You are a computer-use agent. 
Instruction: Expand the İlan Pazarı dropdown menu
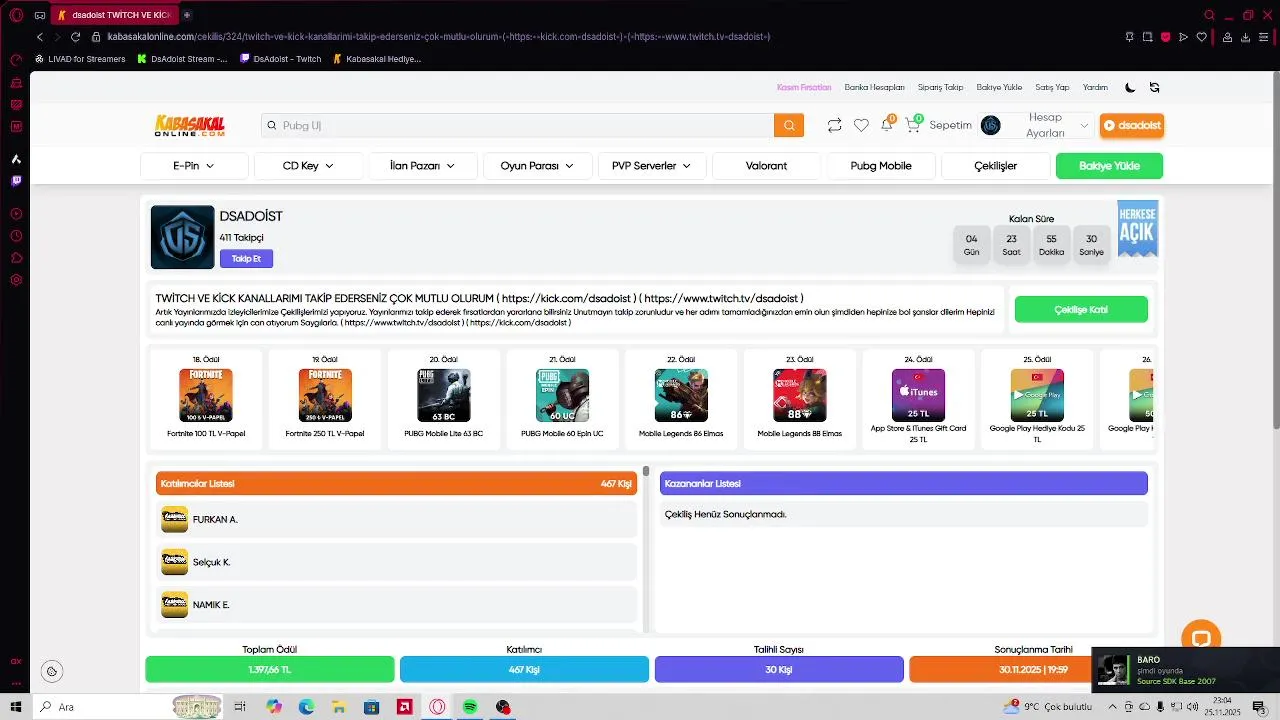(x=422, y=166)
